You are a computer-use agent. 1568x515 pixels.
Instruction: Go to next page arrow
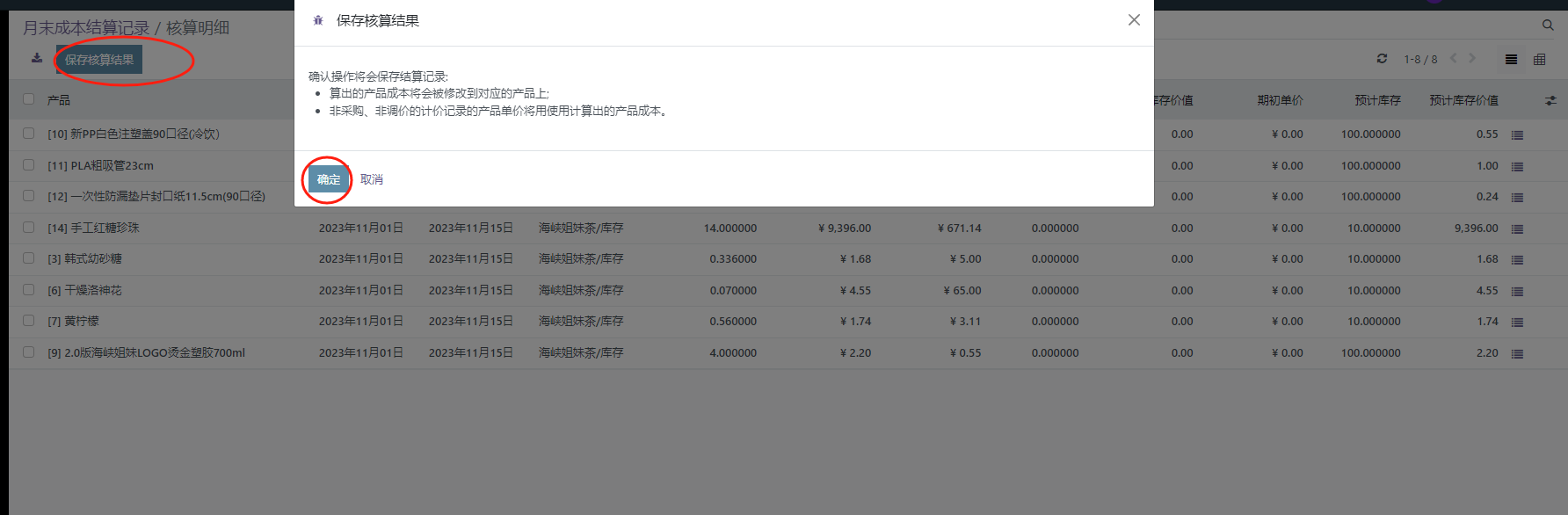pyautogui.click(x=1472, y=59)
